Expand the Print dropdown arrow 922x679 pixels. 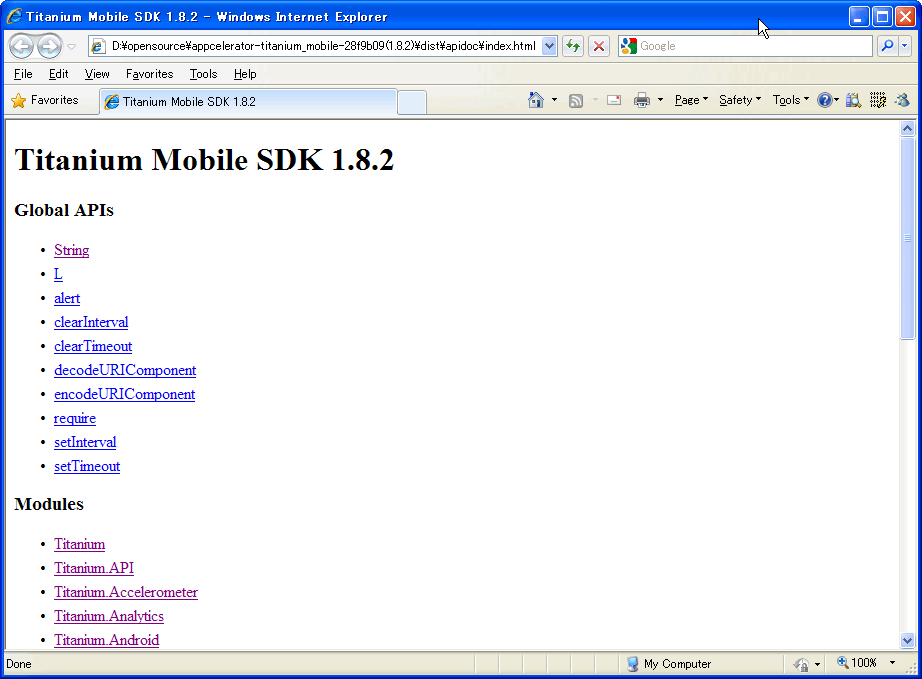point(660,101)
